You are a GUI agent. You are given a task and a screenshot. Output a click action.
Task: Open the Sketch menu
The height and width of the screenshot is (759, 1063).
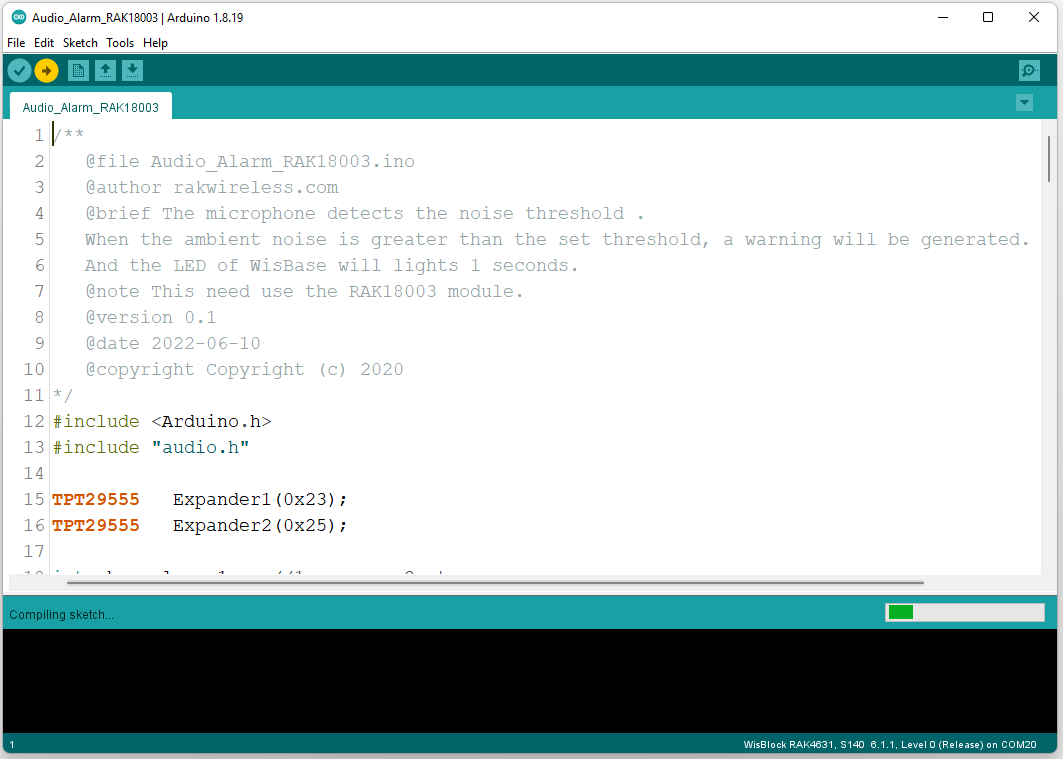(x=80, y=43)
